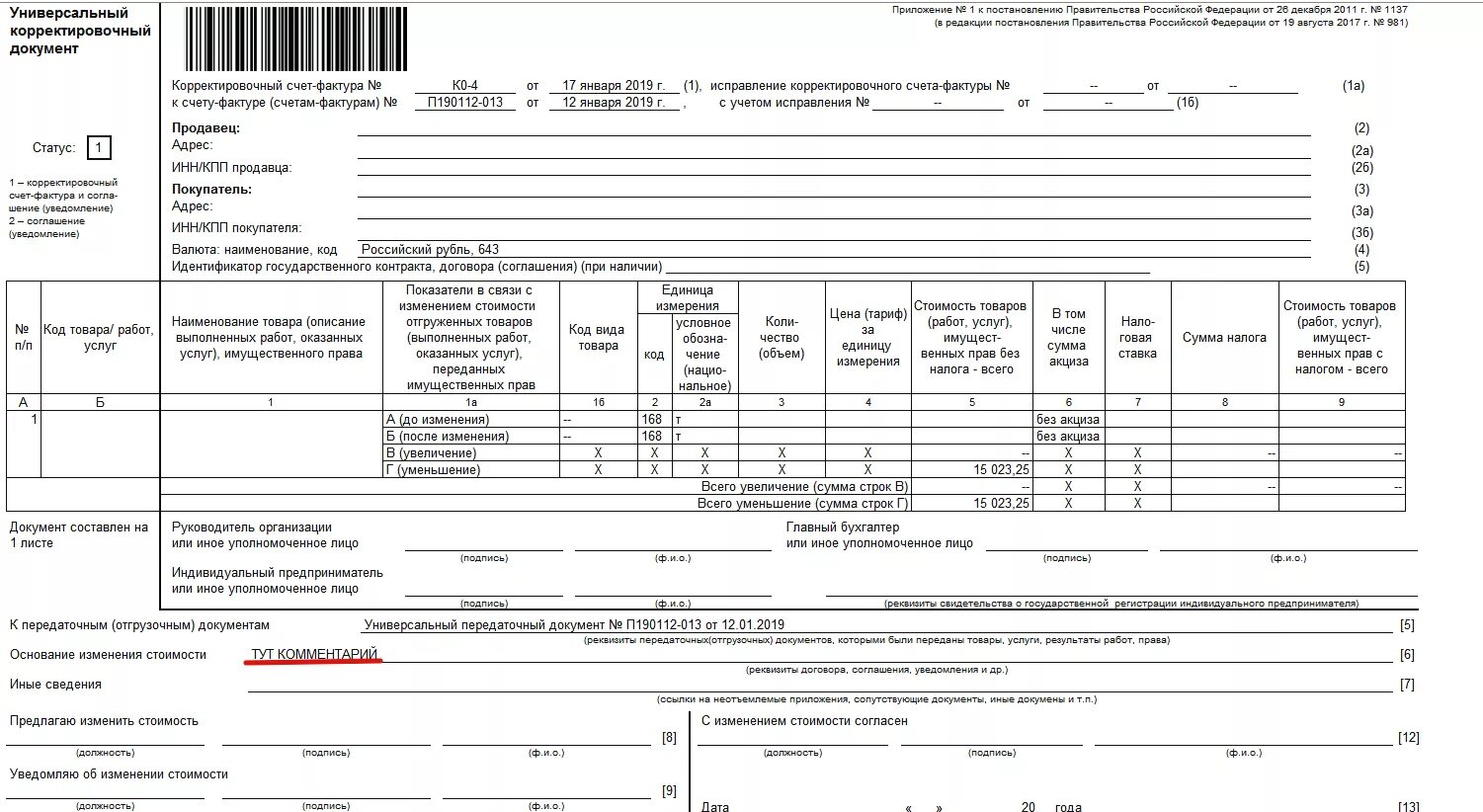Click the "Основание изменения стоимости" label
Viewport: 1483px width, 812px height.
(x=108, y=655)
